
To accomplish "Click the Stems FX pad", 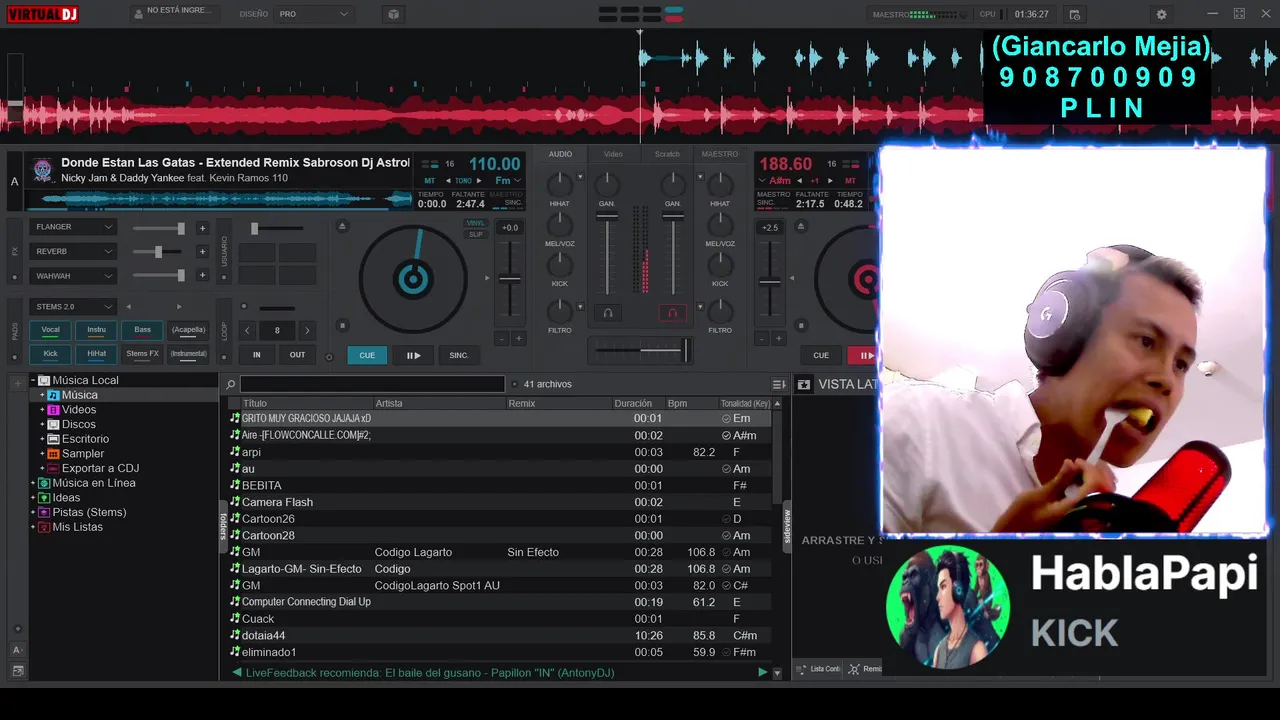I will 142,354.
